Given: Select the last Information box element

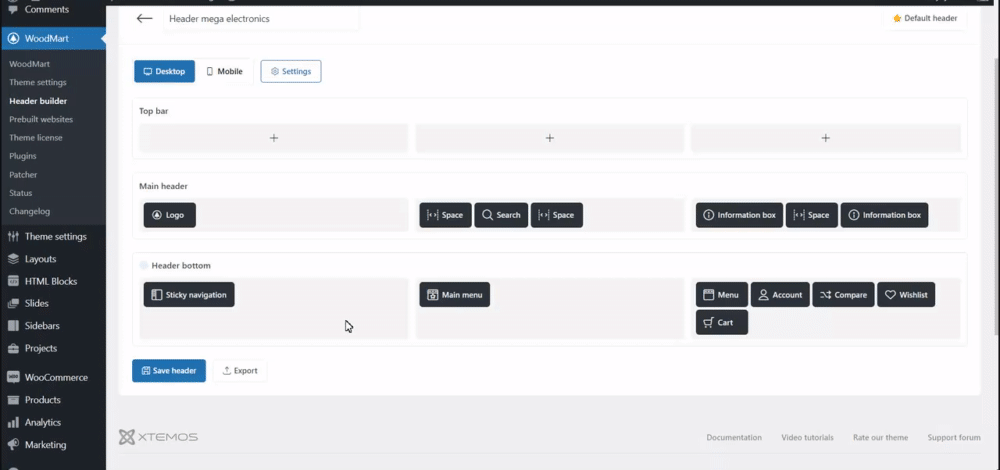Looking at the screenshot, I should coord(885,215).
